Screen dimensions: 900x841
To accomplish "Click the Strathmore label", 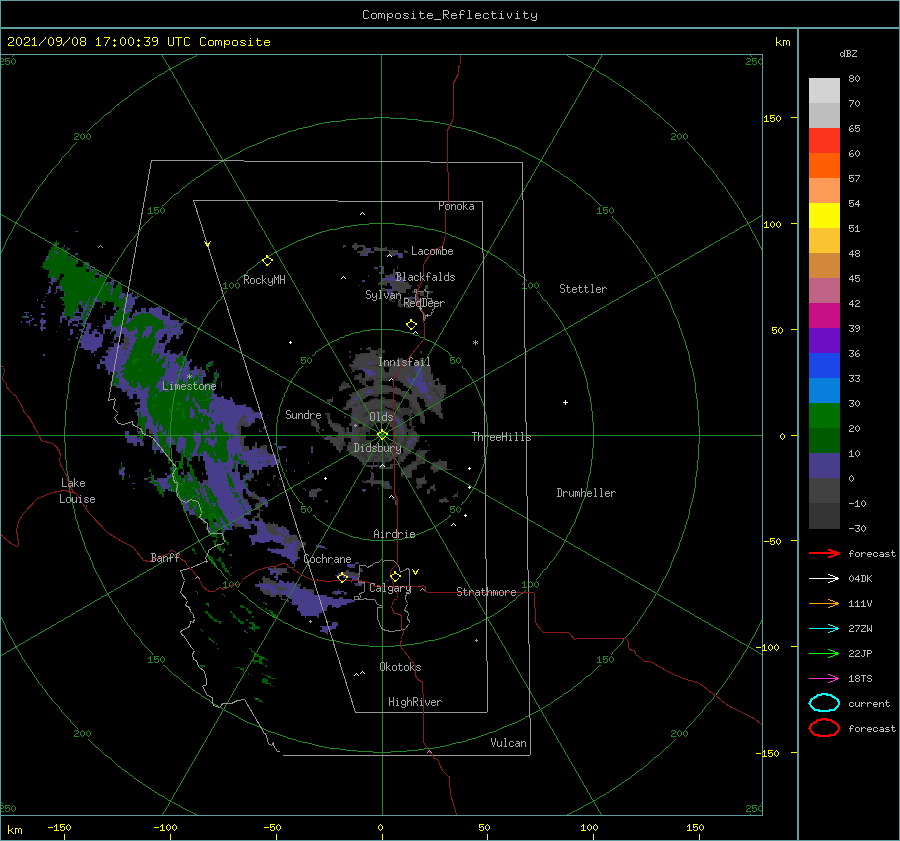I will pyautogui.click(x=486, y=592).
